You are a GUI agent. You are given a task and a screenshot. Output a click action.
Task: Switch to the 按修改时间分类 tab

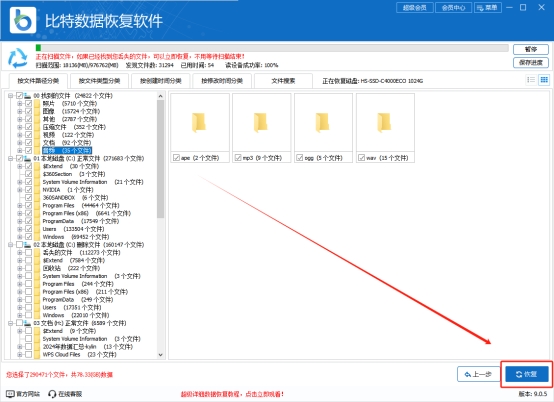click(x=222, y=81)
